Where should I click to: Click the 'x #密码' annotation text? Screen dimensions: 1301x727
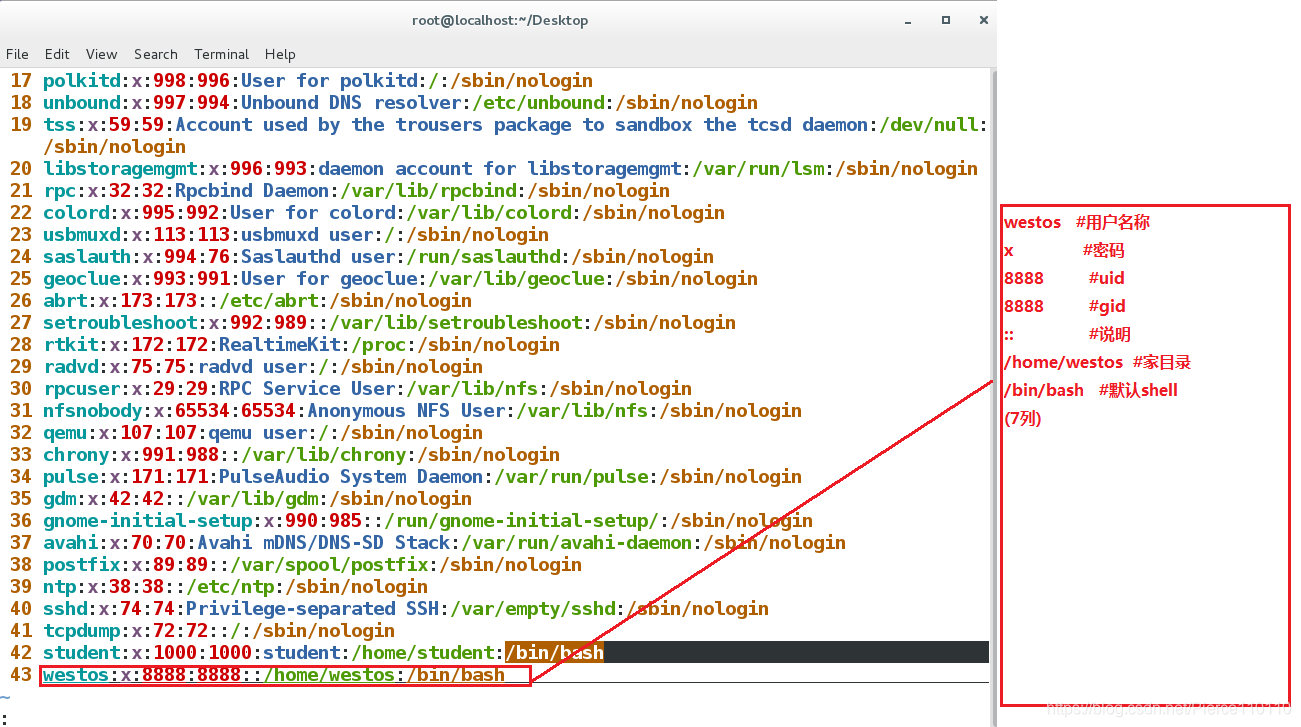pos(1064,250)
